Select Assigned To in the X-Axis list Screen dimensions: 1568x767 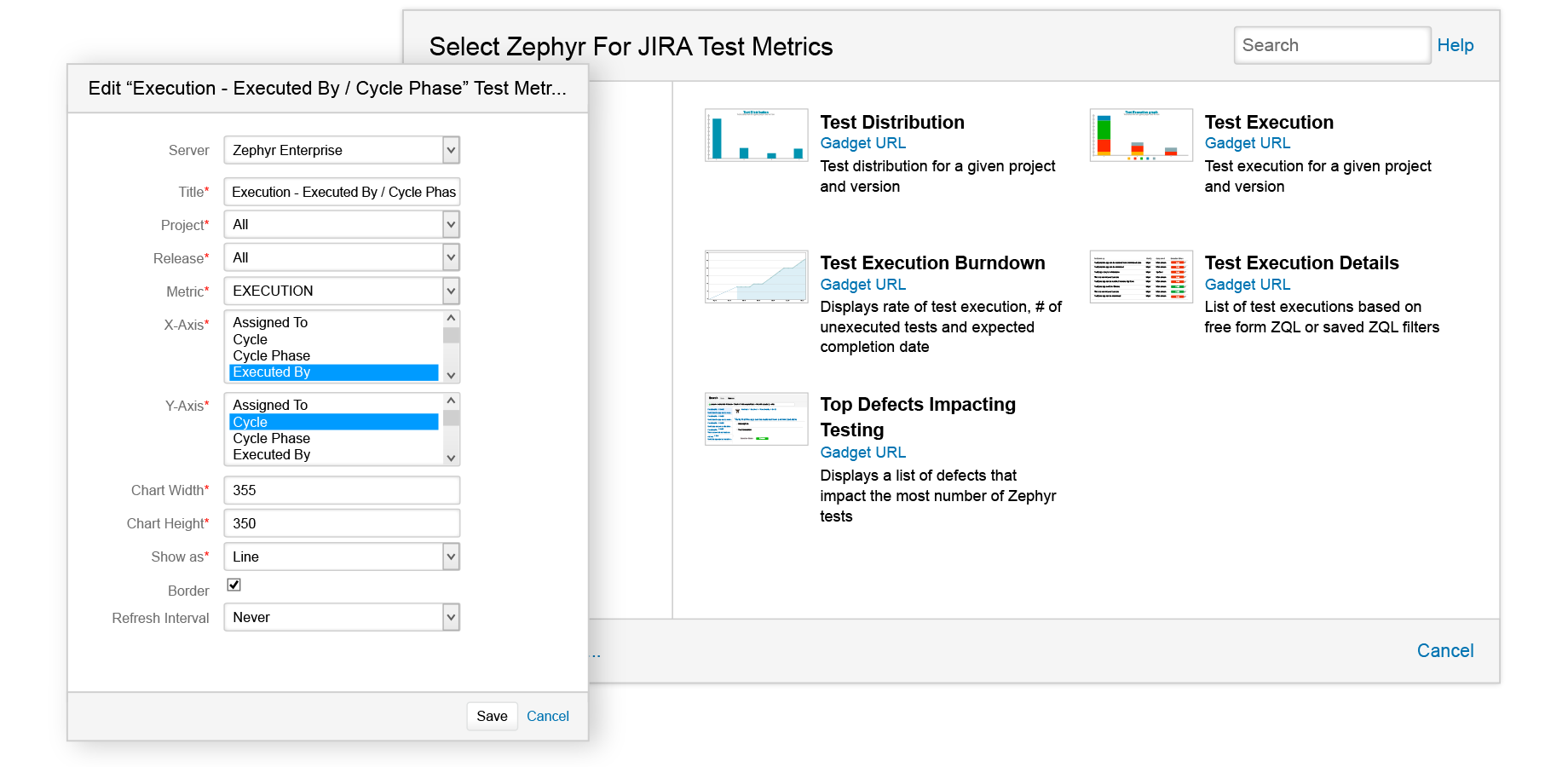click(334, 323)
